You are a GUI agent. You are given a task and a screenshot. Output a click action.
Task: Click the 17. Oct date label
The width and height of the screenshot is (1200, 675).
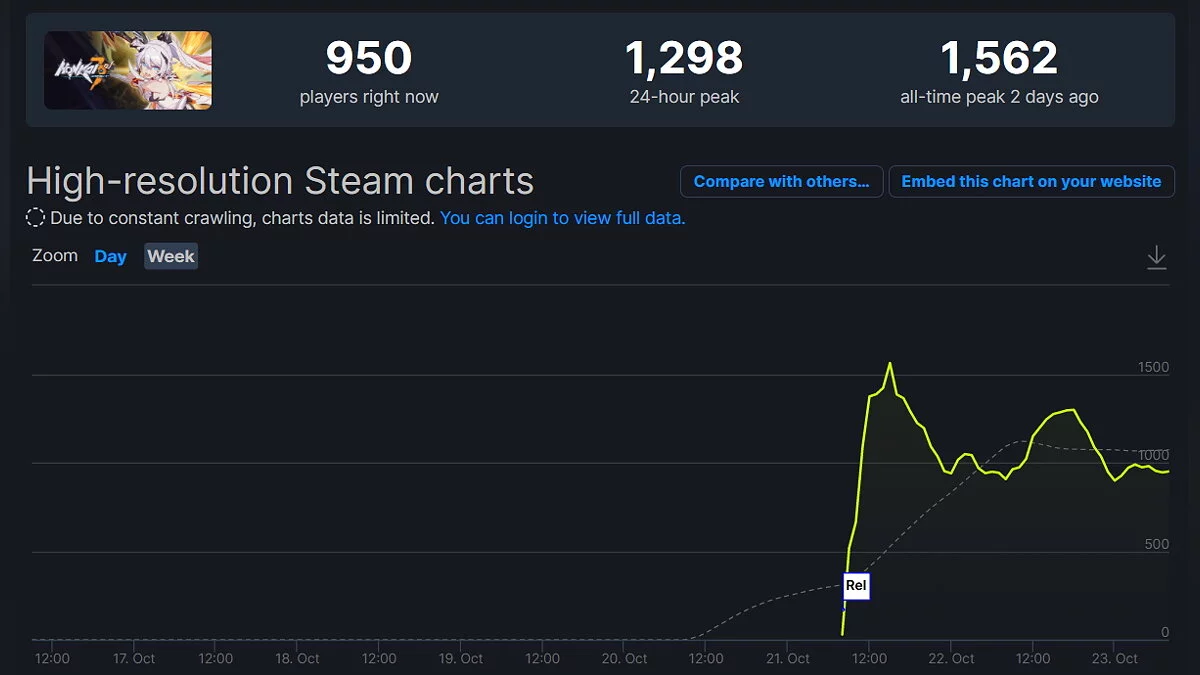tap(133, 658)
